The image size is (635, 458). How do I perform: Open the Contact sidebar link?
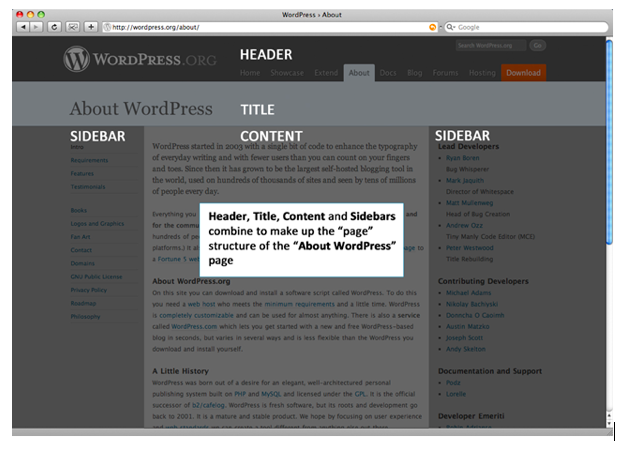(x=81, y=250)
